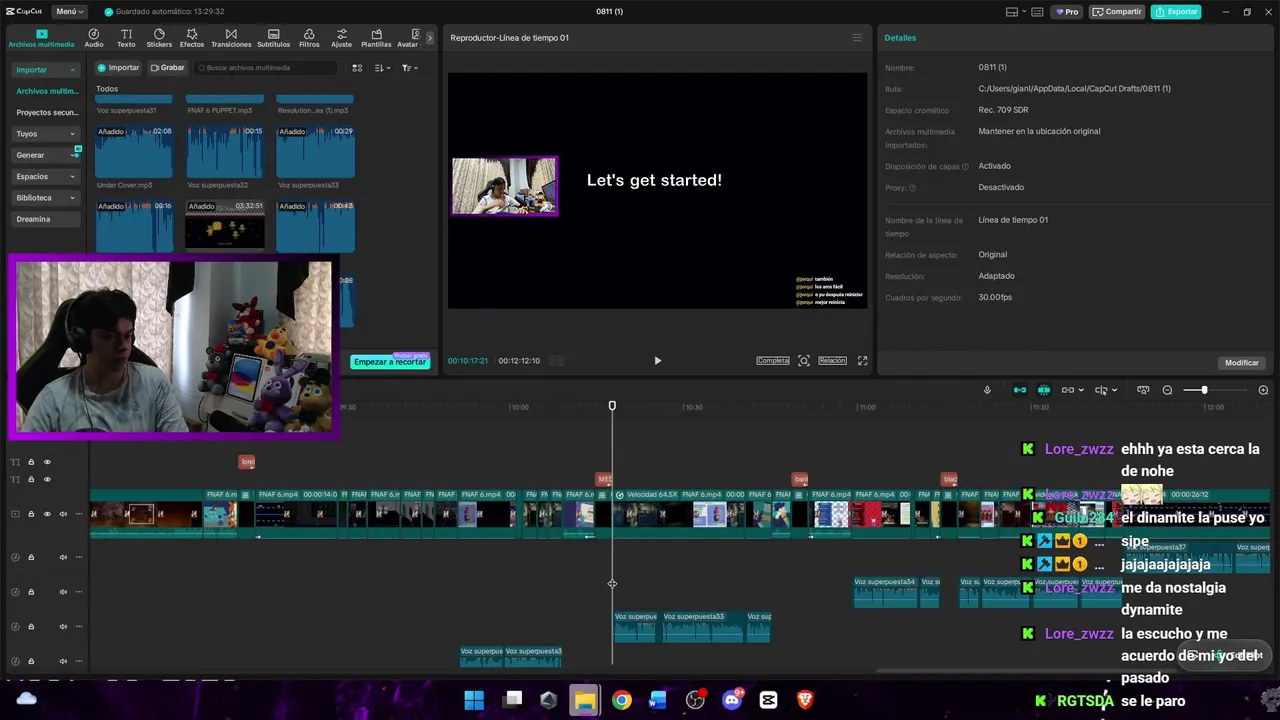
Task: Open the Transiciones tab
Action: pos(231,38)
